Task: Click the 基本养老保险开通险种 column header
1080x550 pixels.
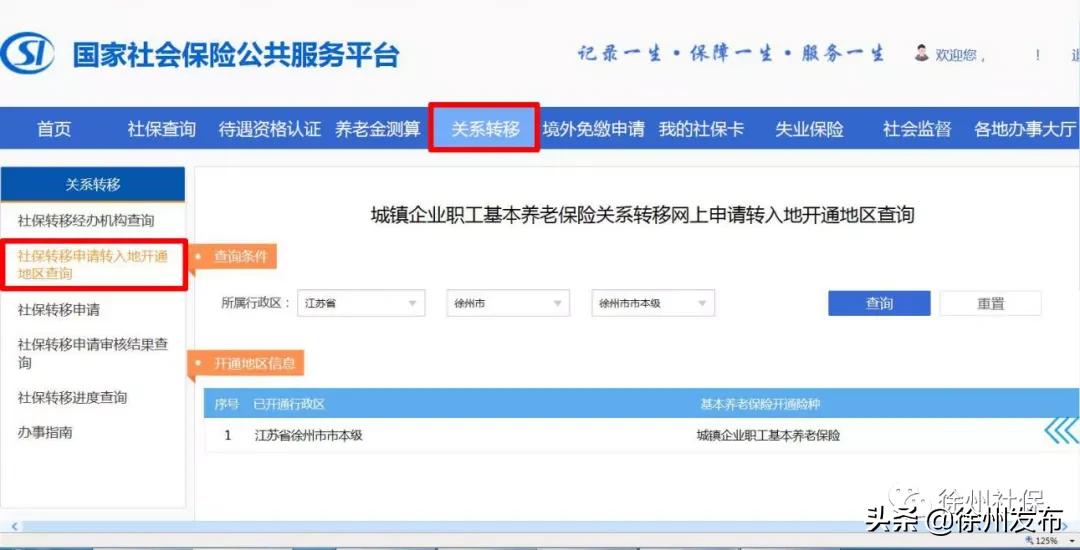Action: (x=760, y=404)
